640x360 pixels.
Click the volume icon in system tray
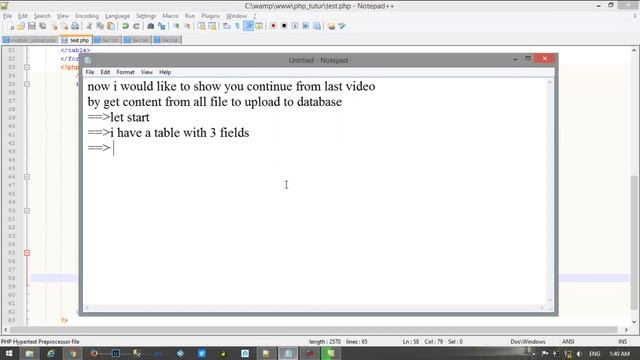[580, 354]
